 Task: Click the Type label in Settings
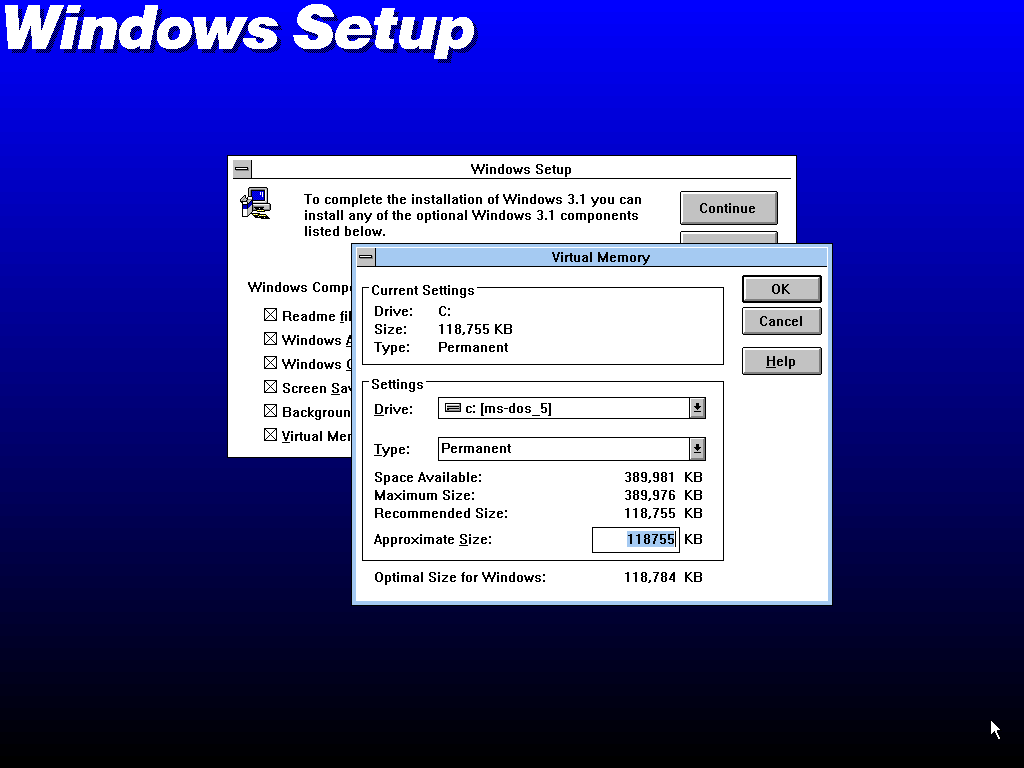coord(392,449)
